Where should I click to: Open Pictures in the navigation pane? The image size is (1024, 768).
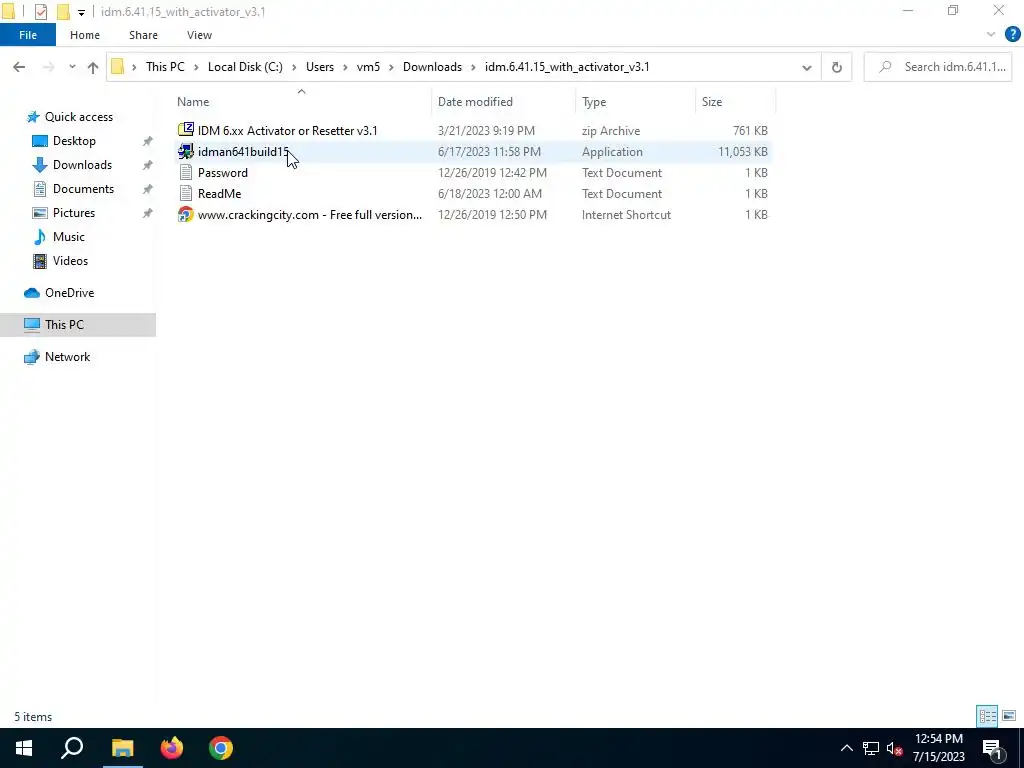coord(73,213)
